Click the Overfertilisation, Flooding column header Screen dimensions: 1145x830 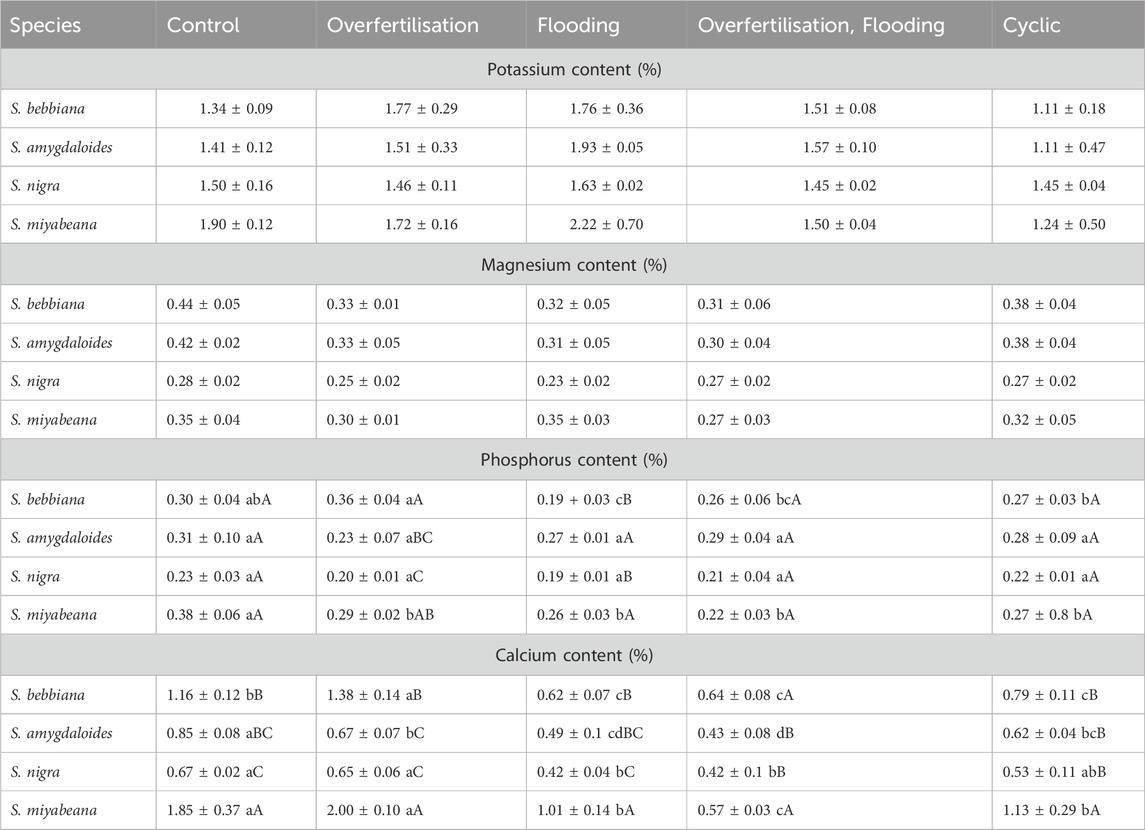point(821,25)
